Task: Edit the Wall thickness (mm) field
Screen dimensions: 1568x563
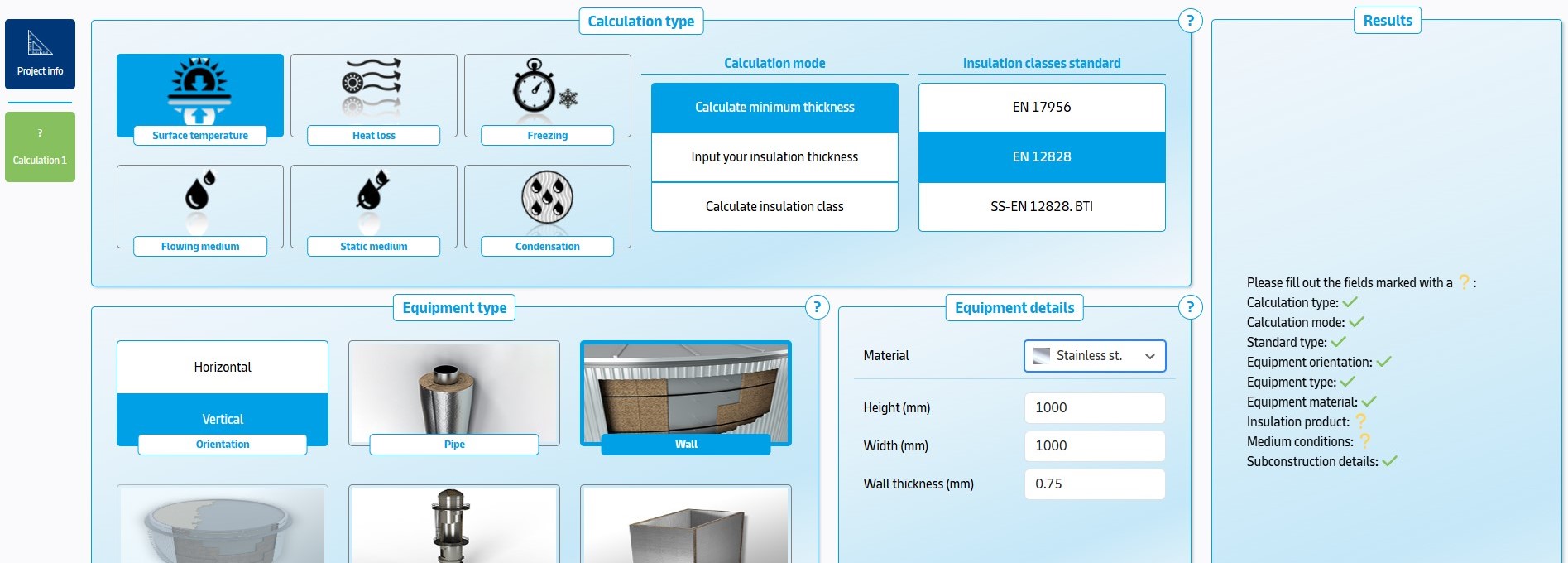Action: pyautogui.click(x=1095, y=484)
